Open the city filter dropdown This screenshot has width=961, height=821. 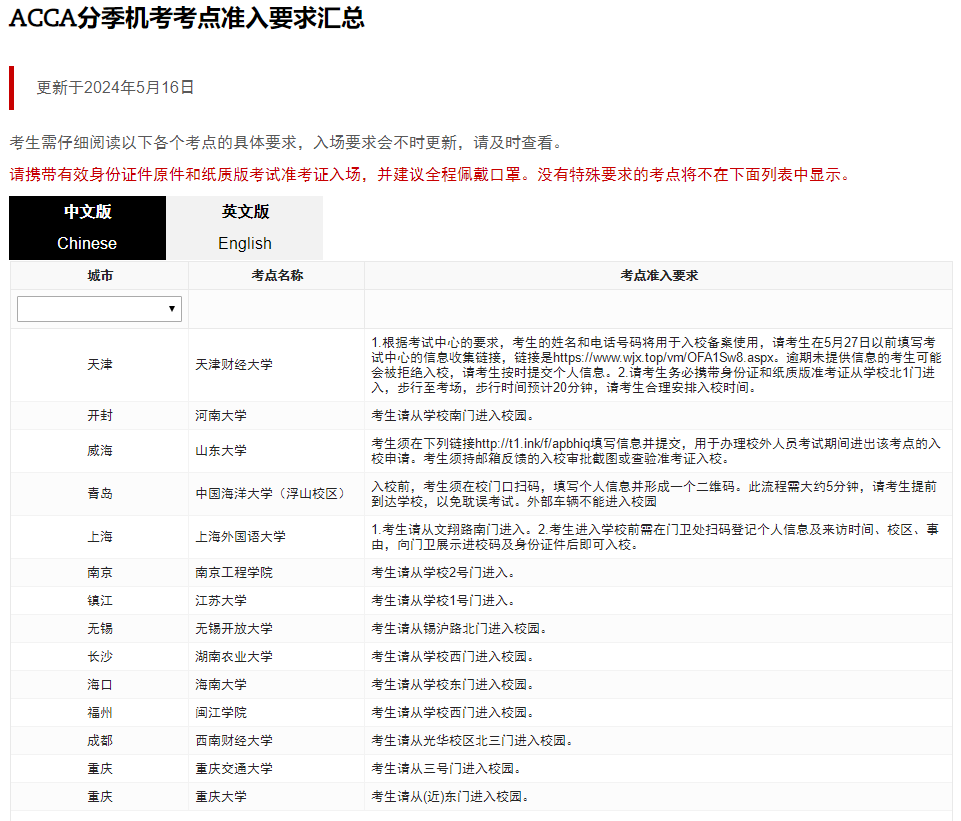tap(98, 309)
